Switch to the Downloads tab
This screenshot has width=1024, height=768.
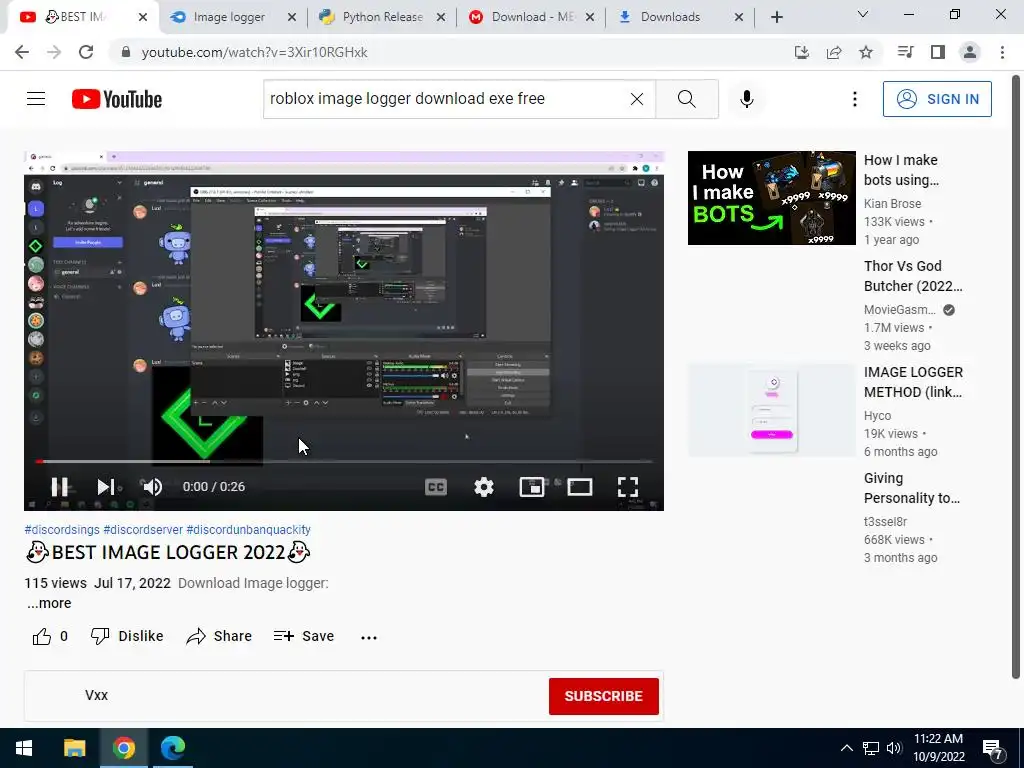click(670, 17)
